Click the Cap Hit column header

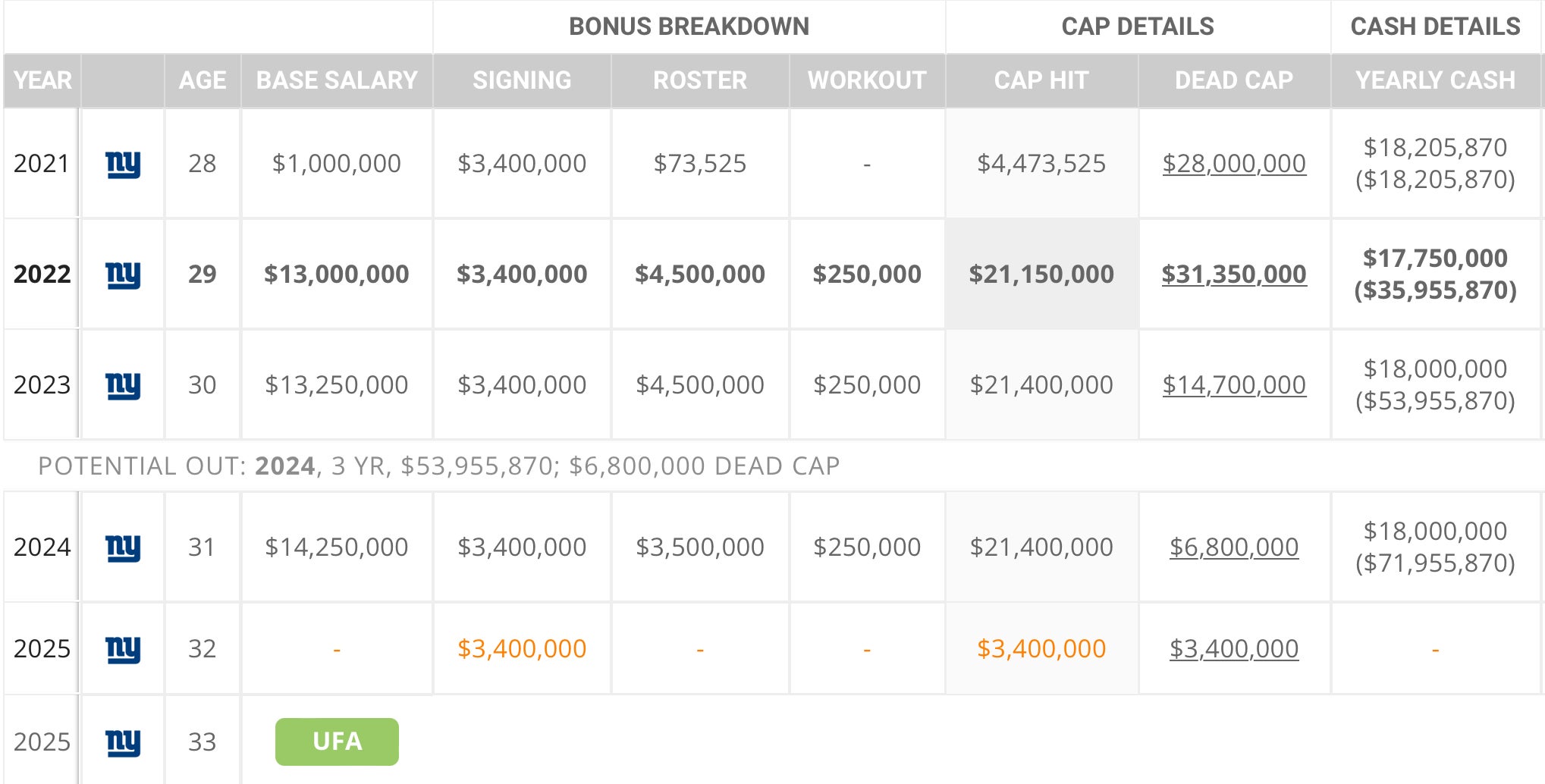pos(1041,80)
